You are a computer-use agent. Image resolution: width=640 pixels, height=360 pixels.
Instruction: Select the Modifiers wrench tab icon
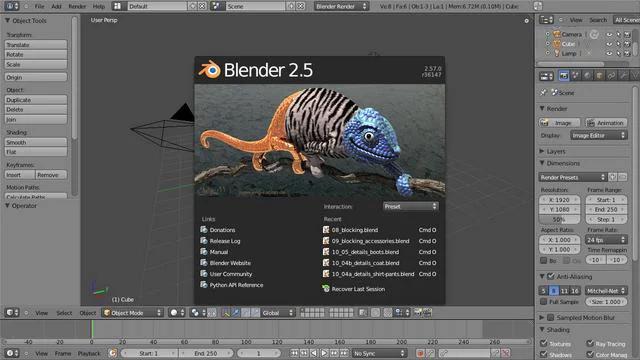point(623,76)
